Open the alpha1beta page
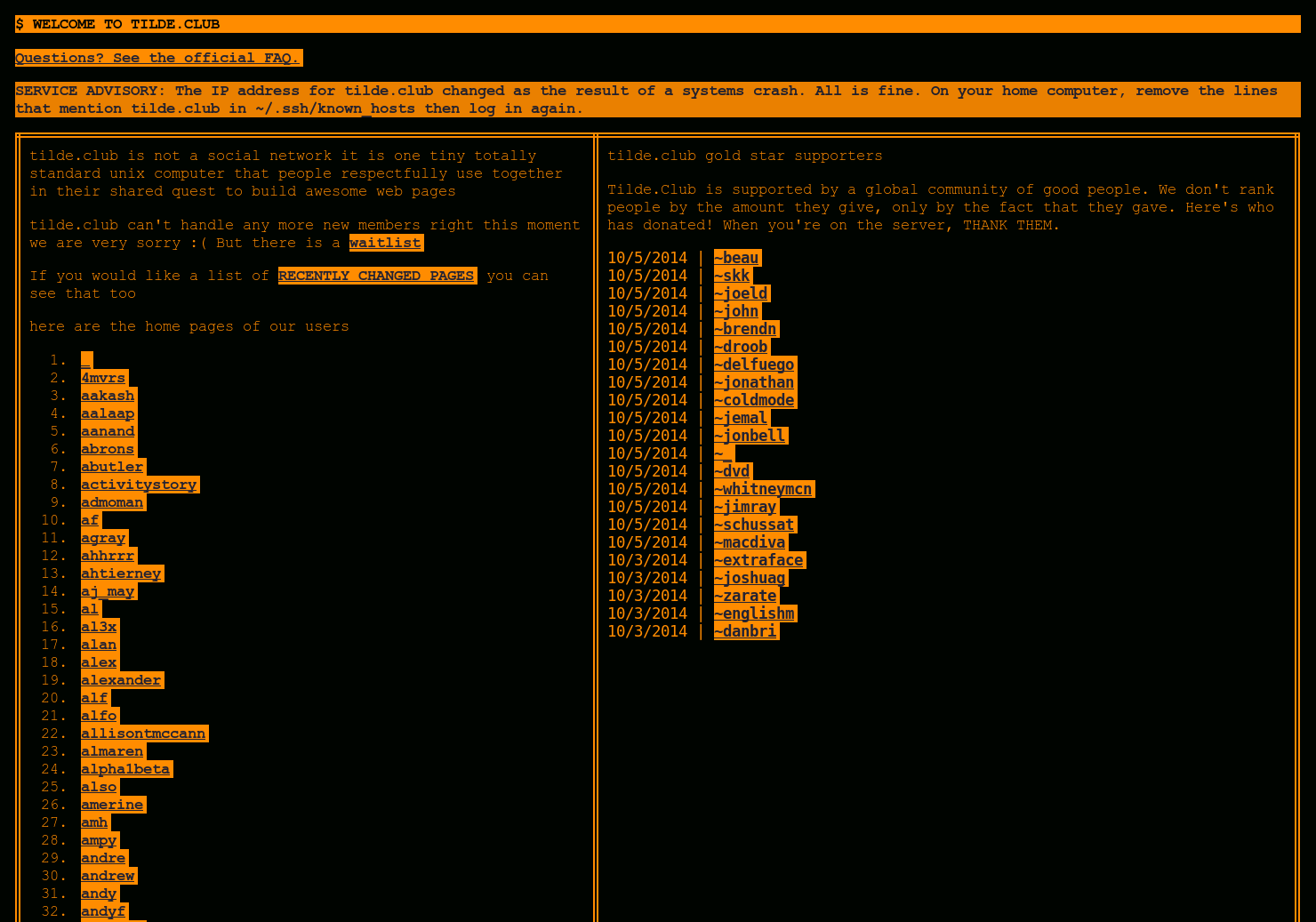Image resolution: width=1316 pixels, height=922 pixels. pyautogui.click(x=125, y=769)
